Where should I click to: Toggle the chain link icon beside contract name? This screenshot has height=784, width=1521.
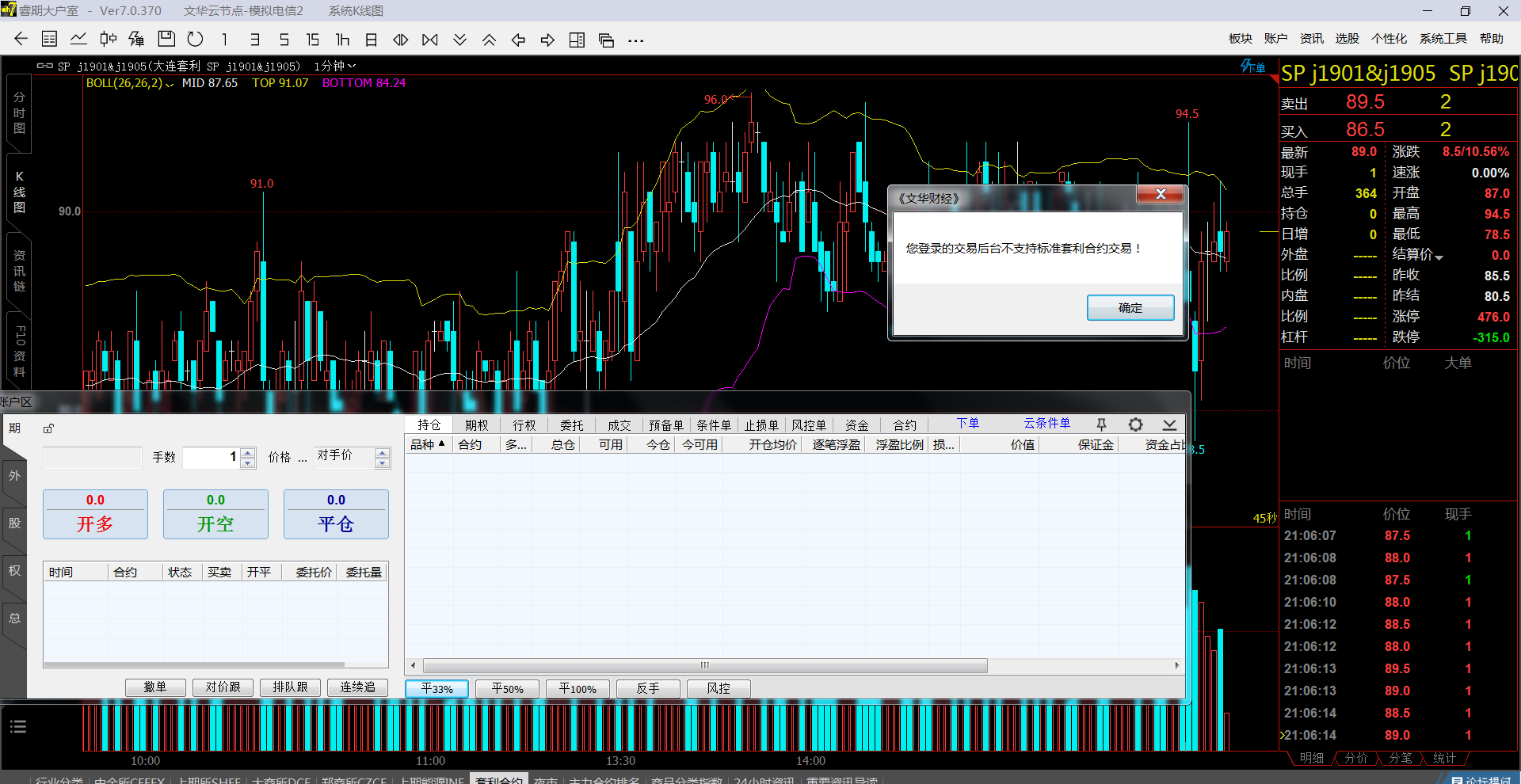[x=45, y=67]
